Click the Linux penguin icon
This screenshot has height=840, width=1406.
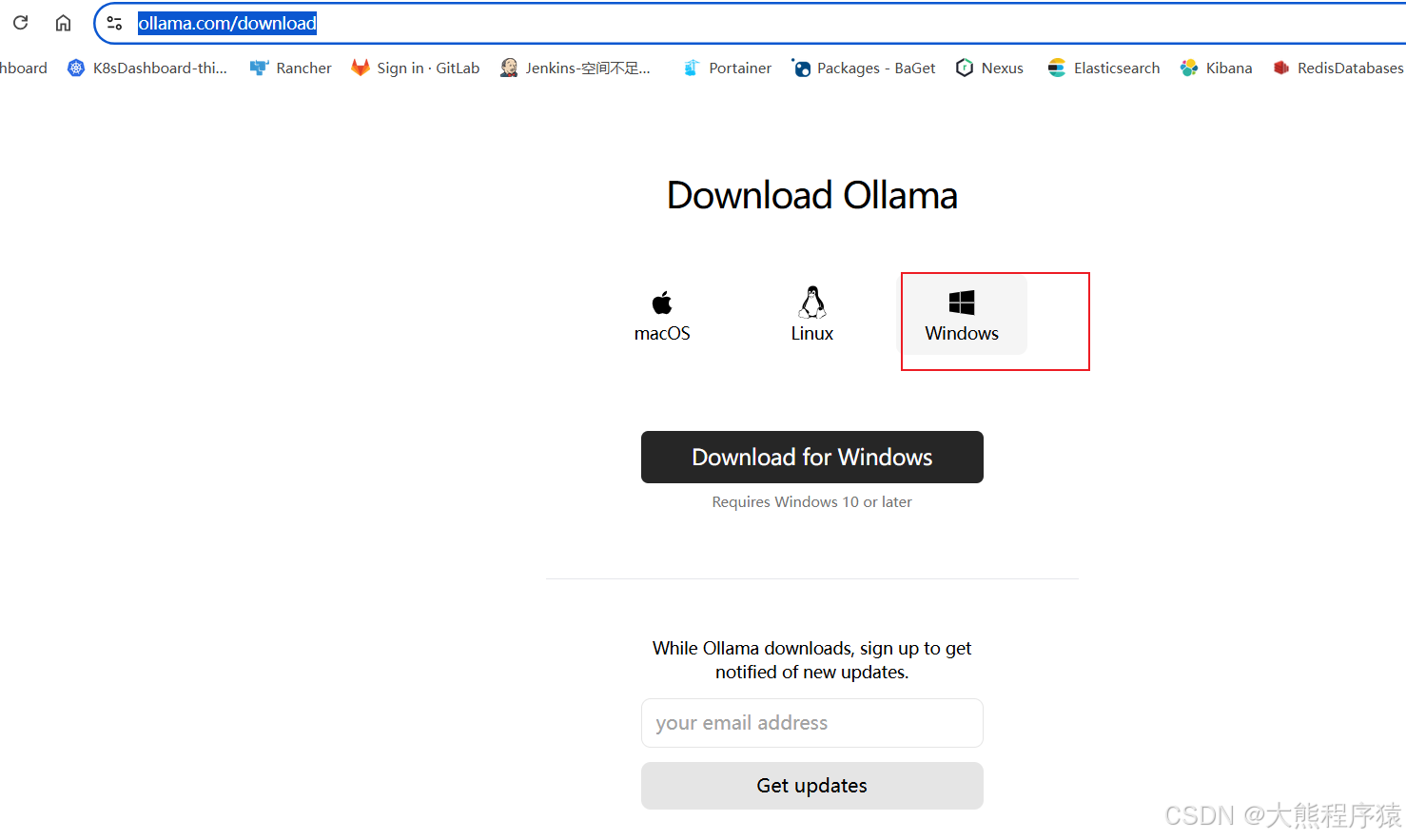(811, 300)
